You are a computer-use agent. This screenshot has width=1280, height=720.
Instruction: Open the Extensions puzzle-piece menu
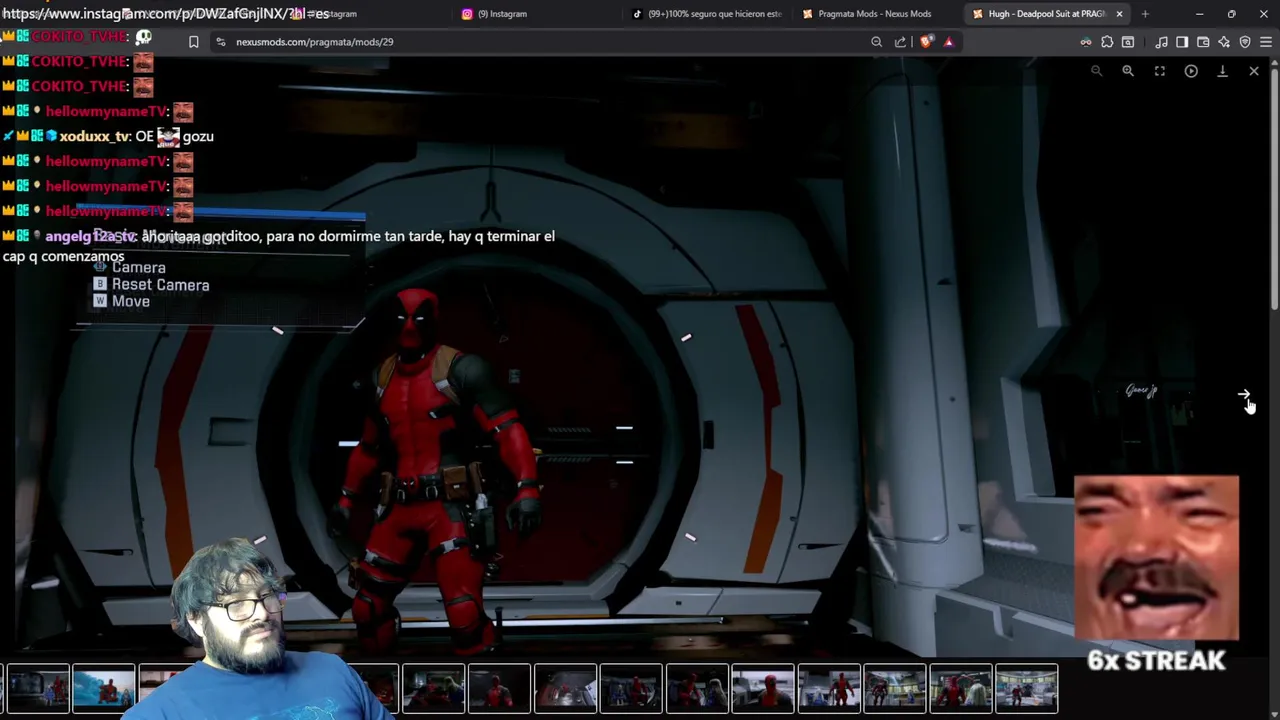pos(1107,42)
